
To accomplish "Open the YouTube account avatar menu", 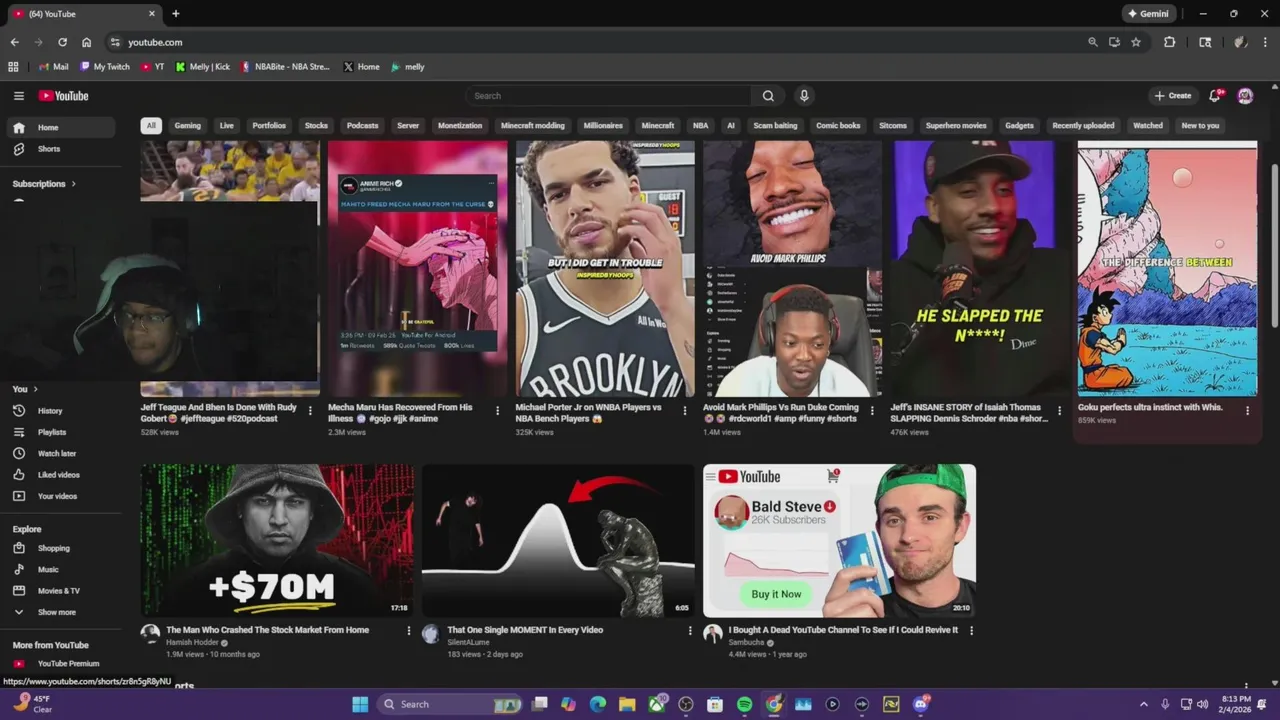I will [x=1245, y=96].
